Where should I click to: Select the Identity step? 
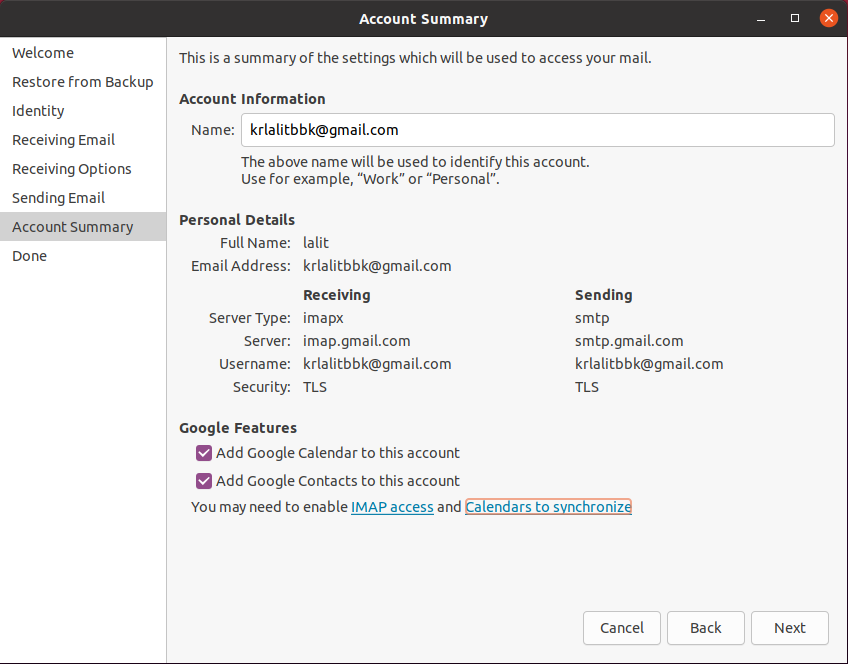click(x=36, y=110)
